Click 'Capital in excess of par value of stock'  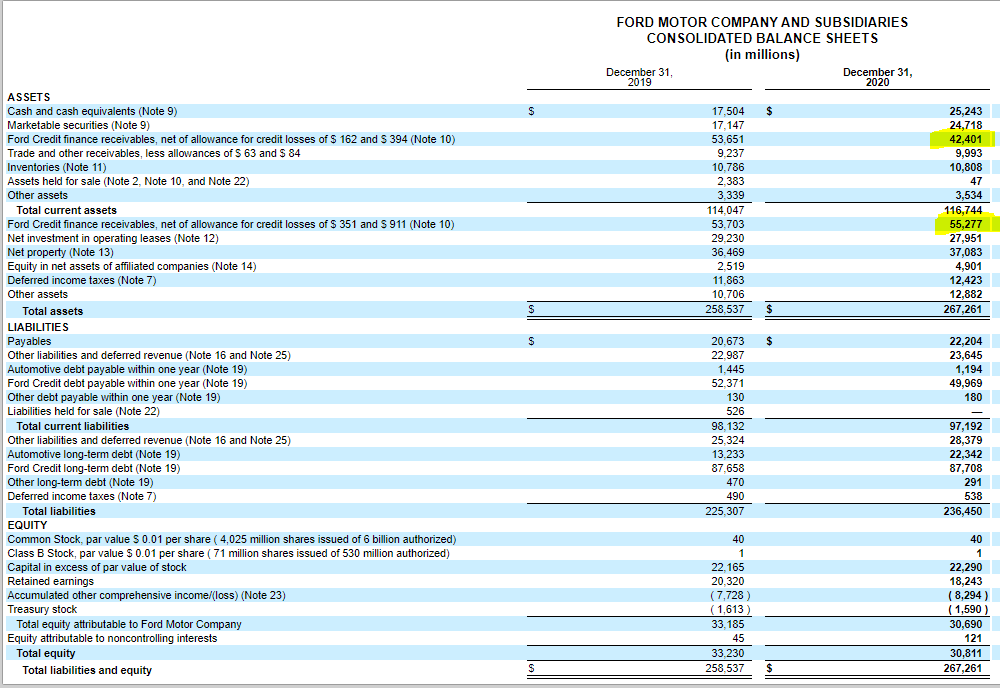[x=97, y=567]
